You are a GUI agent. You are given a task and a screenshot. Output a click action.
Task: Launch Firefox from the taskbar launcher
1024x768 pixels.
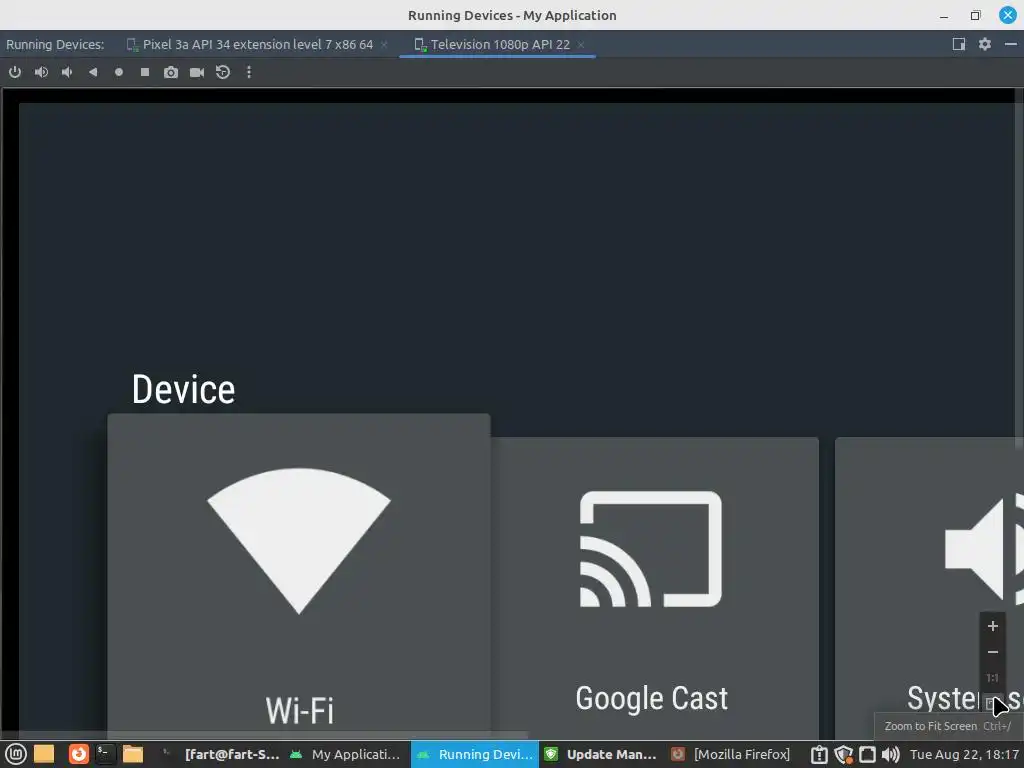pyautogui.click(x=78, y=754)
